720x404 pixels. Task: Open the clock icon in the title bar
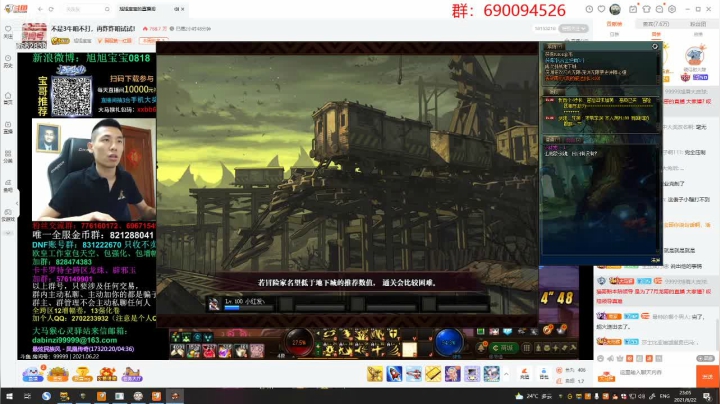[x=589, y=9]
